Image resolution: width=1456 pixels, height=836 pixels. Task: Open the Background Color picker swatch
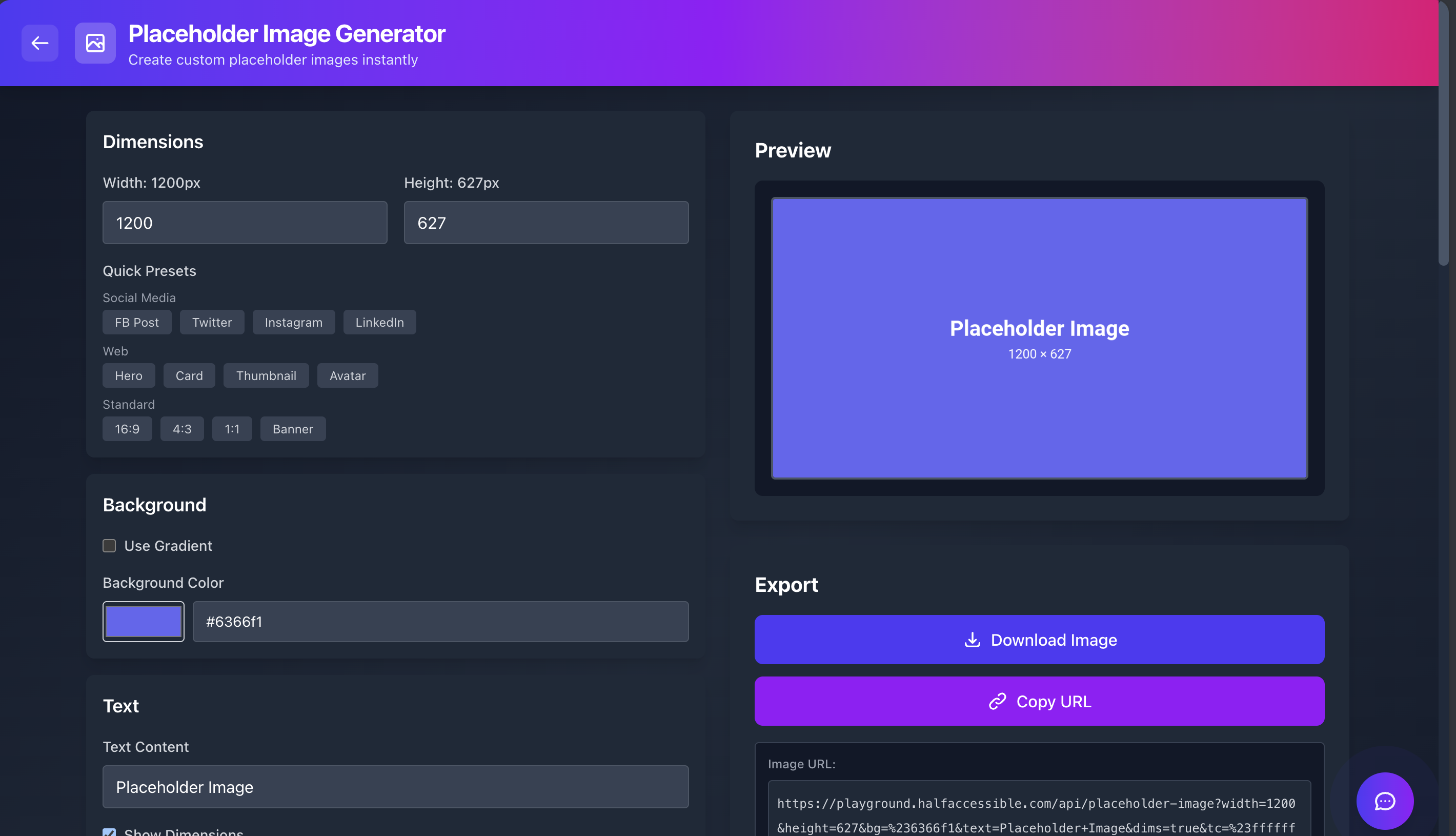(143, 621)
